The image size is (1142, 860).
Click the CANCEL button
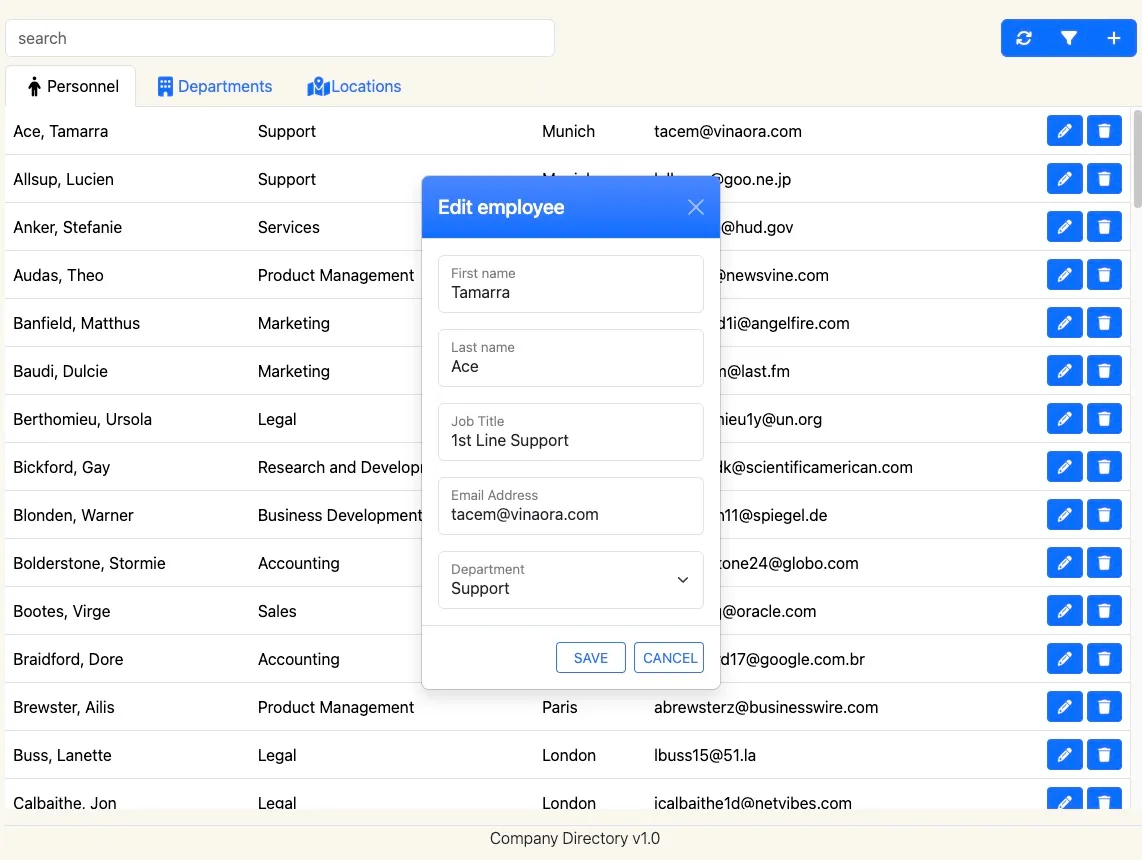coord(669,658)
